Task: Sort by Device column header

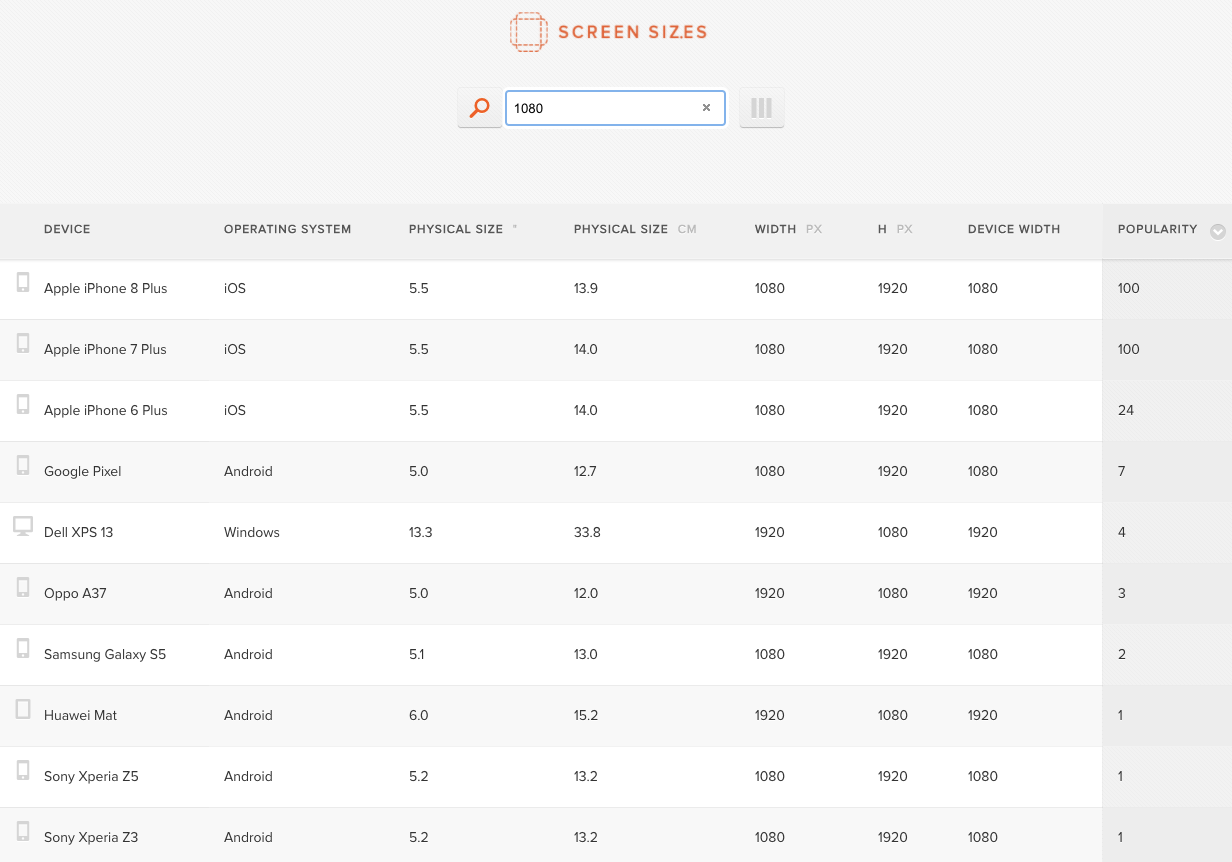Action: click(x=67, y=229)
